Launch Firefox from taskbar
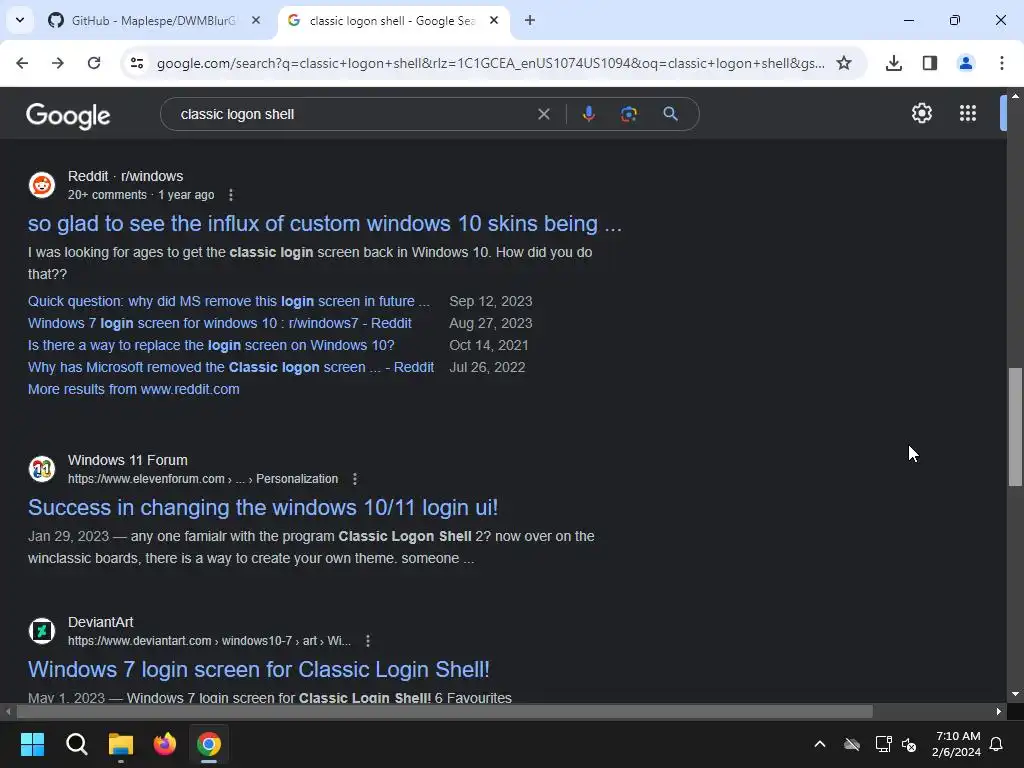Screen dimensions: 1024x768 coord(165,744)
